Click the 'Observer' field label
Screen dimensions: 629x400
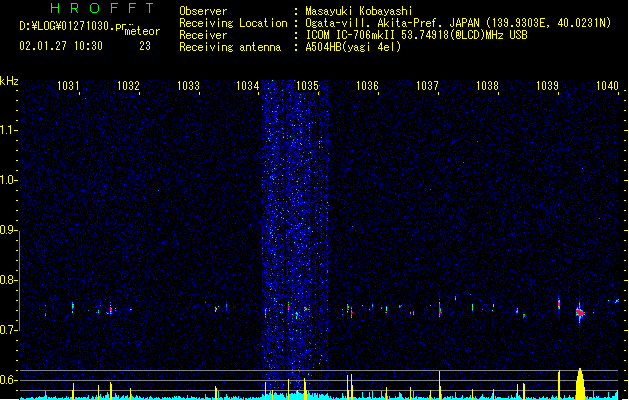point(203,11)
